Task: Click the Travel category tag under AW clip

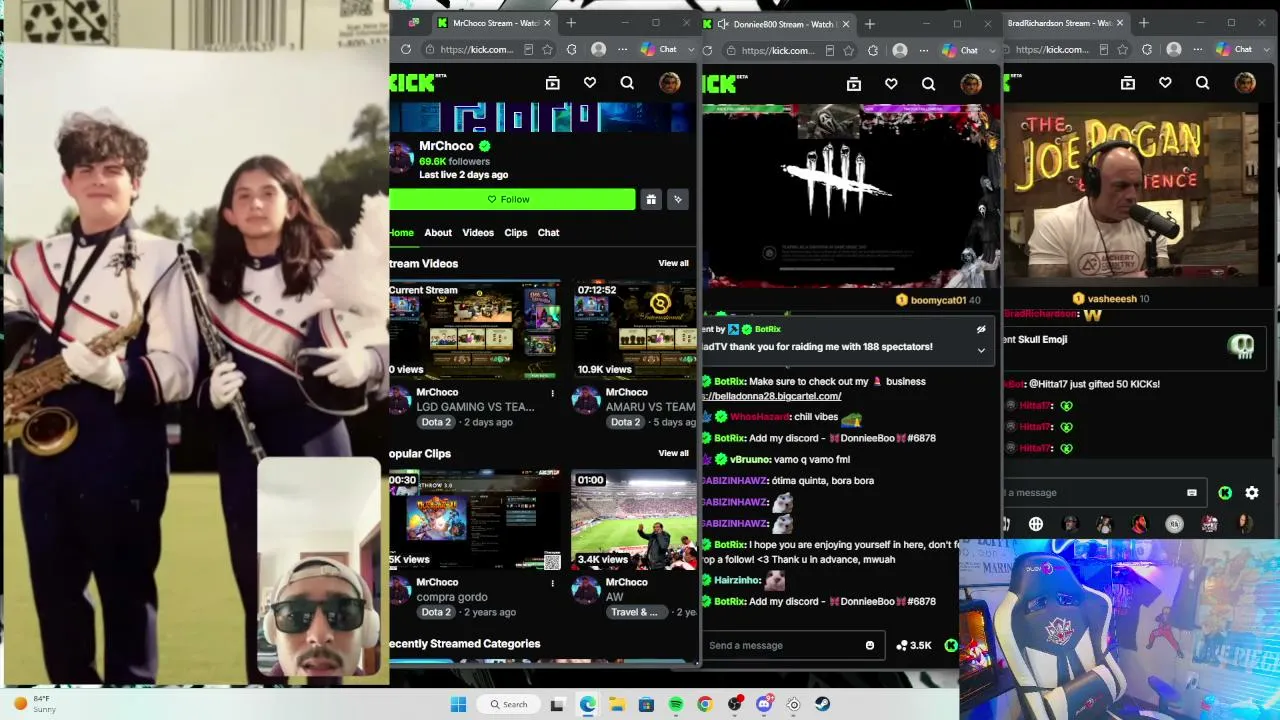Action: coord(634,612)
